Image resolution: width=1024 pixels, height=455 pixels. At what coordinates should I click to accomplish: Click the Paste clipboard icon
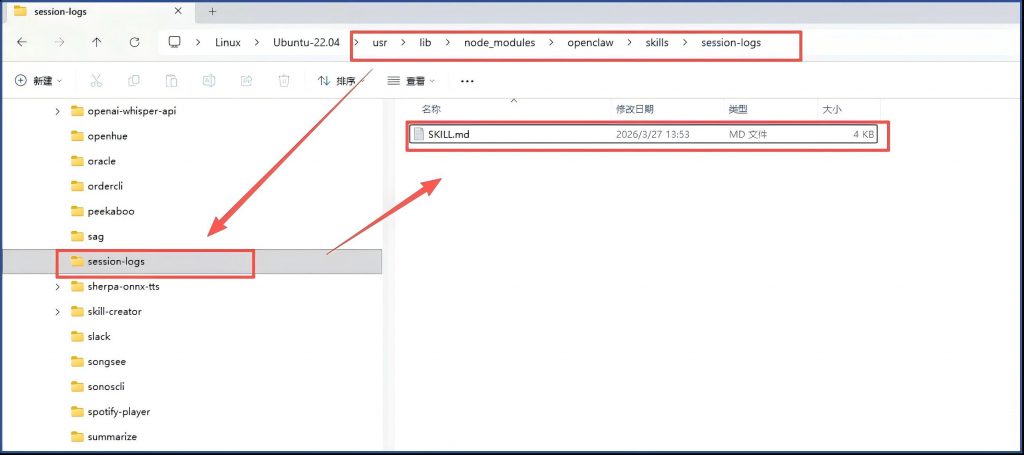172,80
